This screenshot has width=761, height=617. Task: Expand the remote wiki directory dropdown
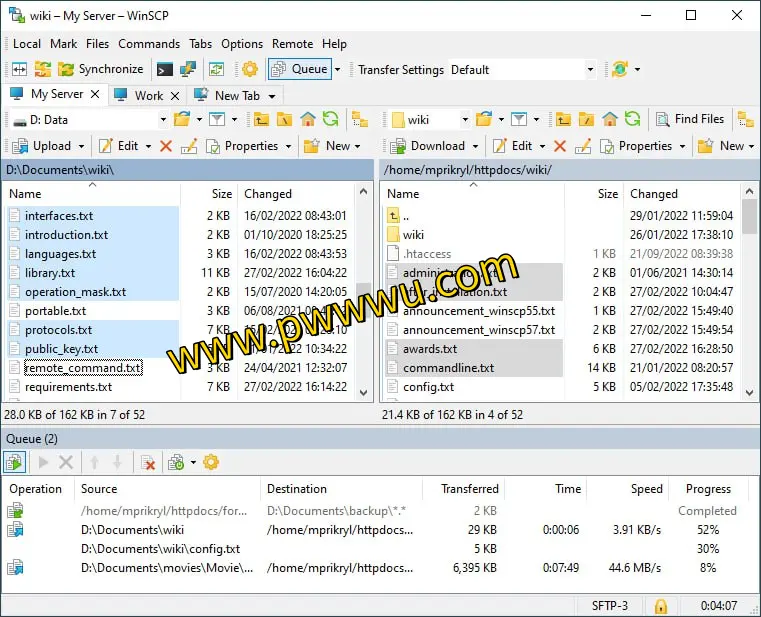coord(464,120)
